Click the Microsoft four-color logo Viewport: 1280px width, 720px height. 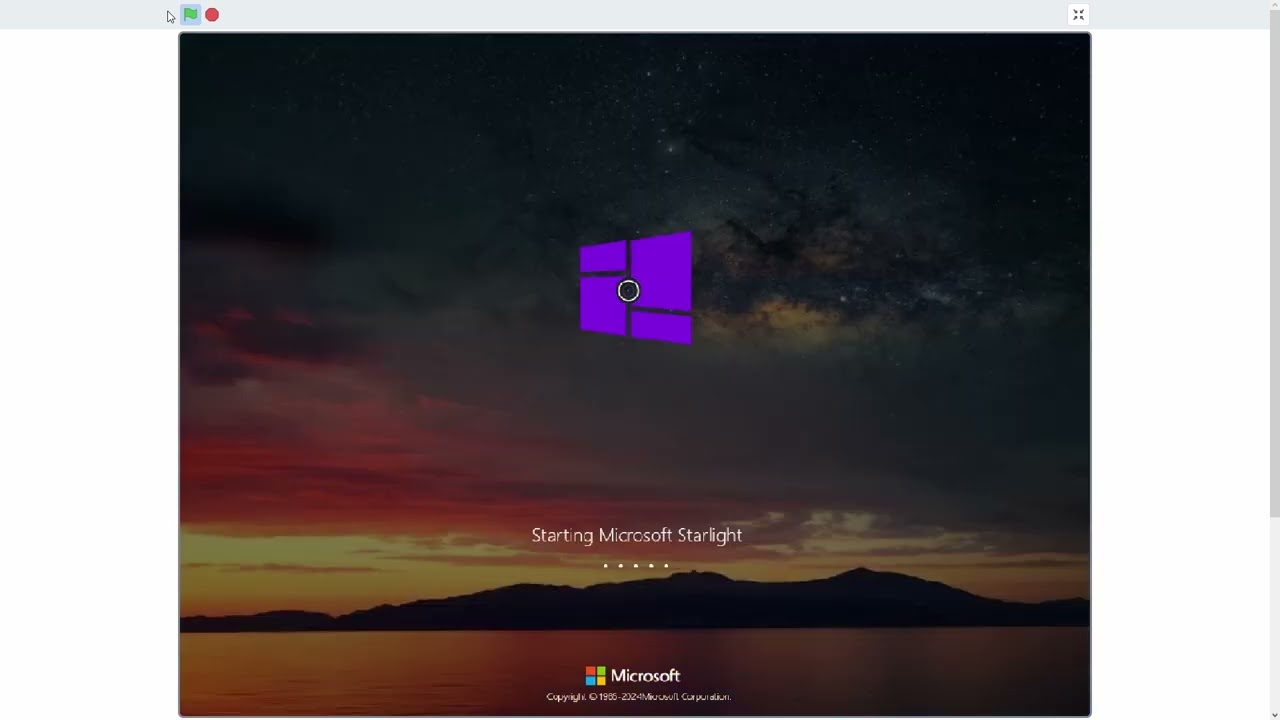coord(595,676)
